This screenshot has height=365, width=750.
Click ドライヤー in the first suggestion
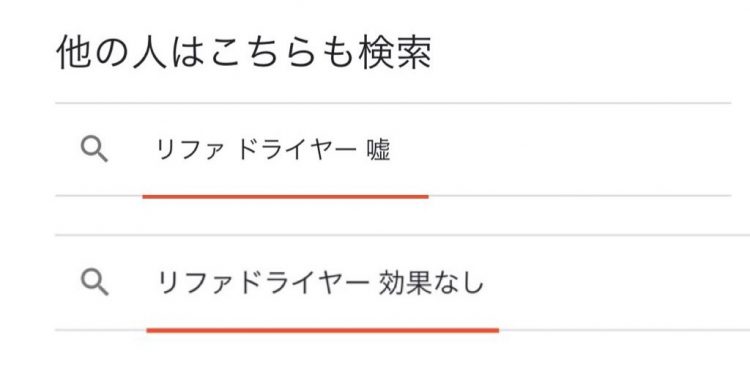click(297, 150)
